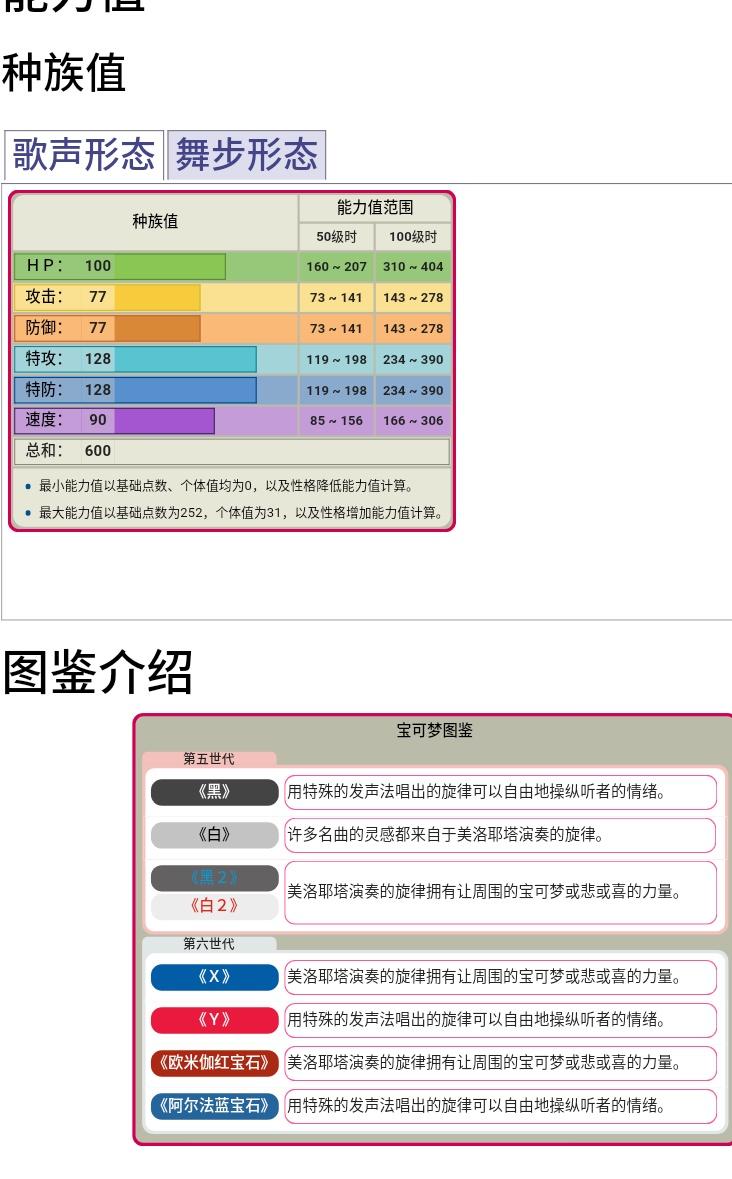Click the 第六世代 generation label
The image size is (732, 1179).
[209, 943]
